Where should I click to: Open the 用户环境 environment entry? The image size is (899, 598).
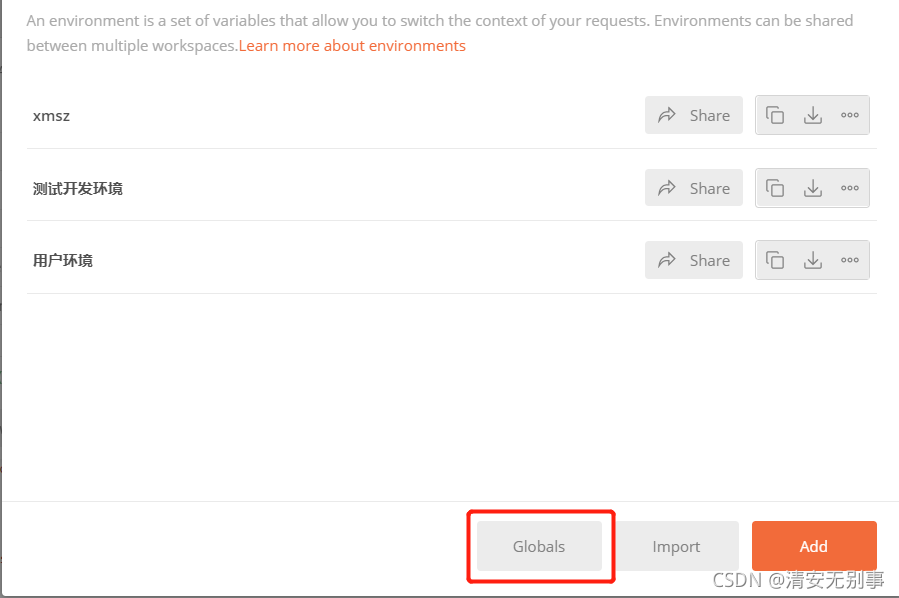coord(63,261)
